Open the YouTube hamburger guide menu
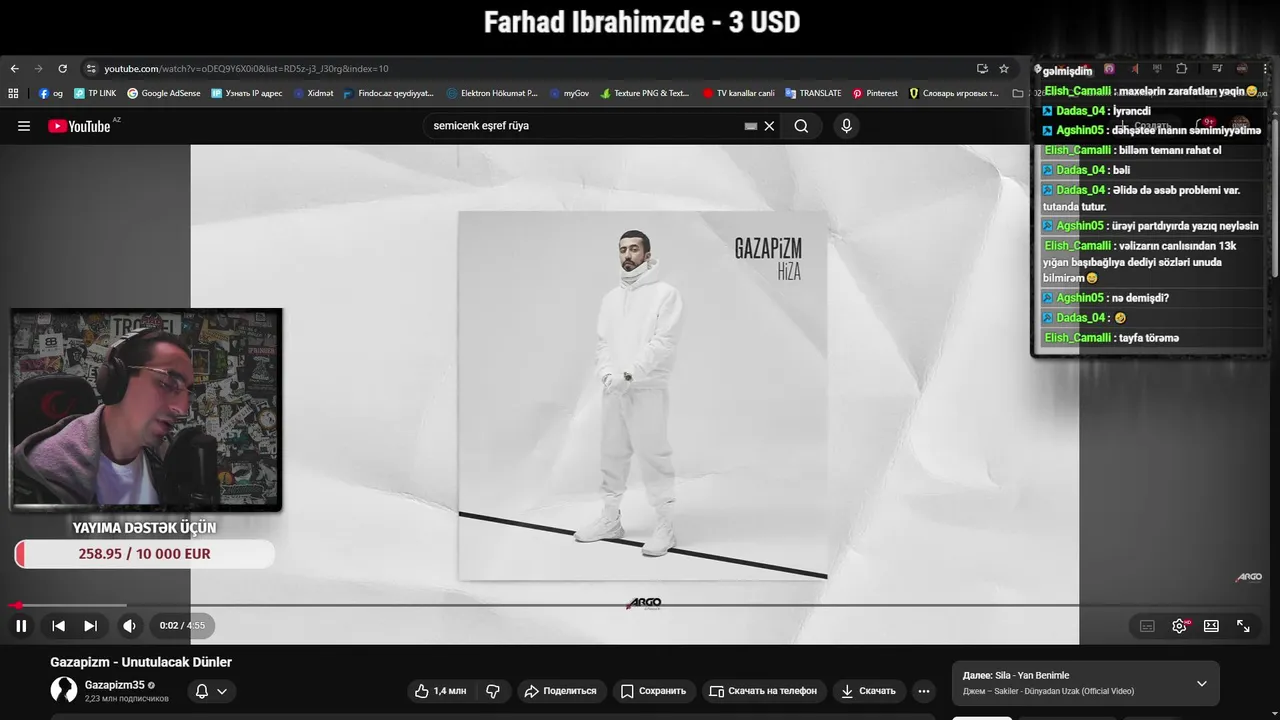Image resolution: width=1280 pixels, height=720 pixels. [x=24, y=126]
